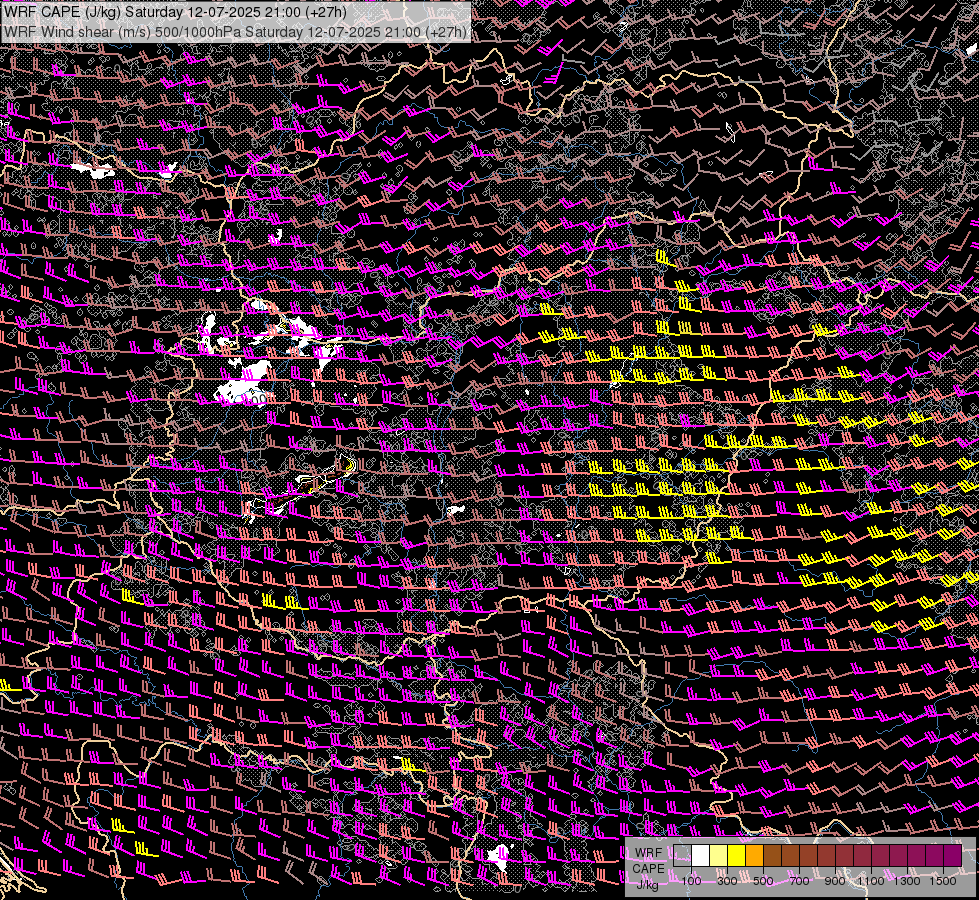Click the legend value 100

[x=691, y=881]
